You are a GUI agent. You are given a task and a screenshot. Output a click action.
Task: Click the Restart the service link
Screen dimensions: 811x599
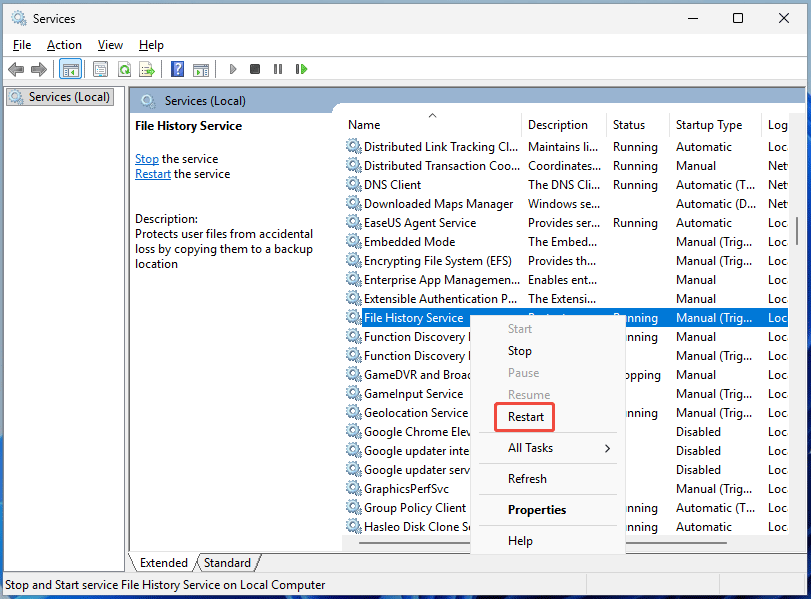(x=153, y=174)
